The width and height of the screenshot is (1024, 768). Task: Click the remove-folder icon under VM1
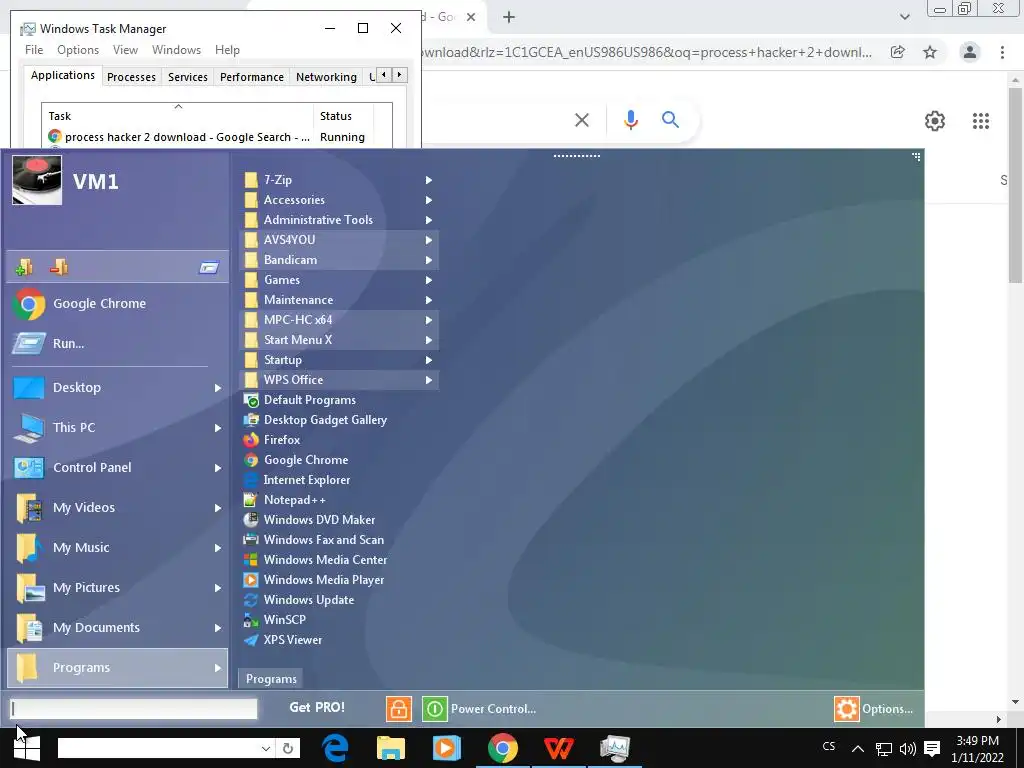click(x=59, y=267)
